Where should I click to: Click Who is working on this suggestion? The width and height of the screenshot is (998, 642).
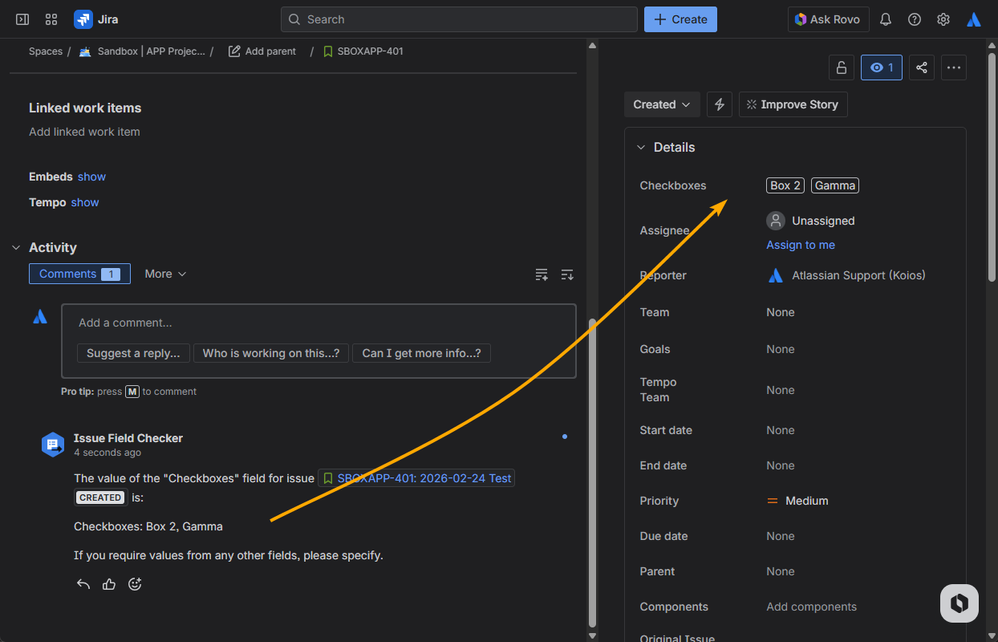271,353
